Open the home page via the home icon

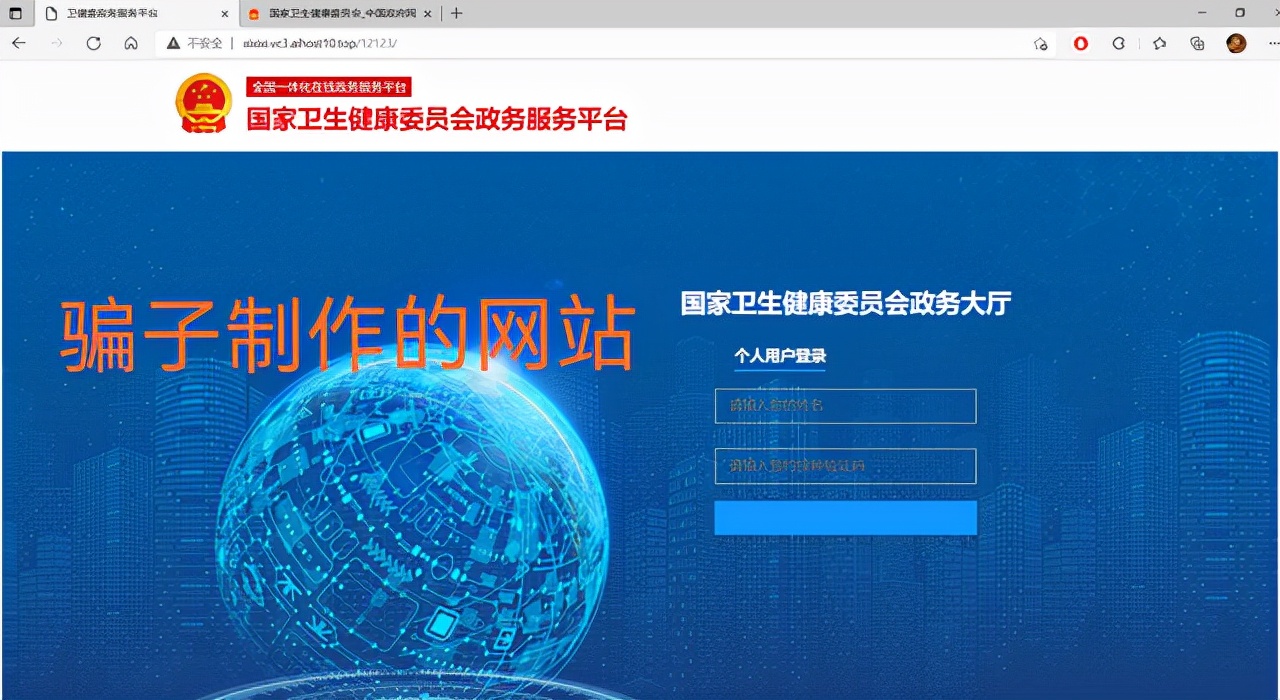(x=131, y=43)
